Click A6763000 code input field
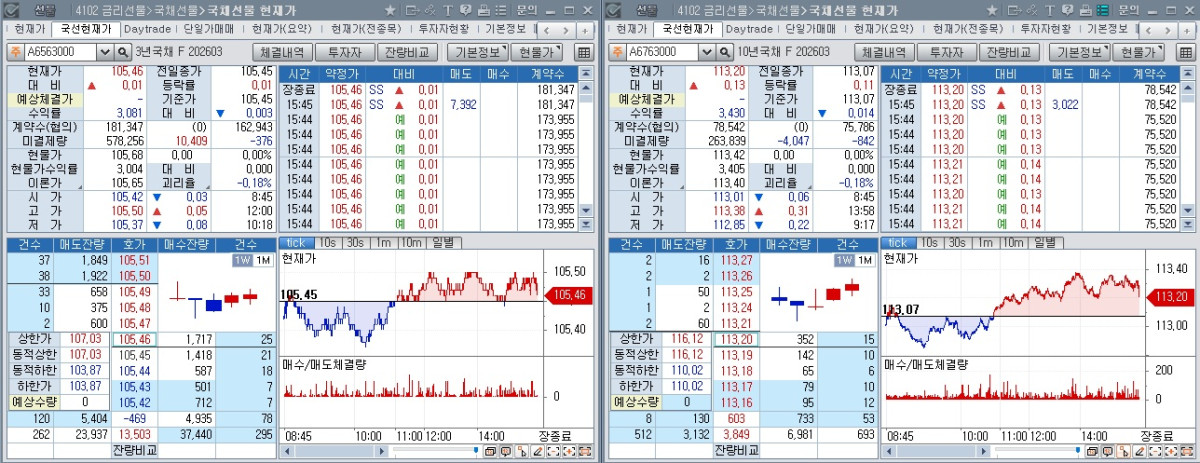Viewport: 1200px width, 463px height. point(662,52)
